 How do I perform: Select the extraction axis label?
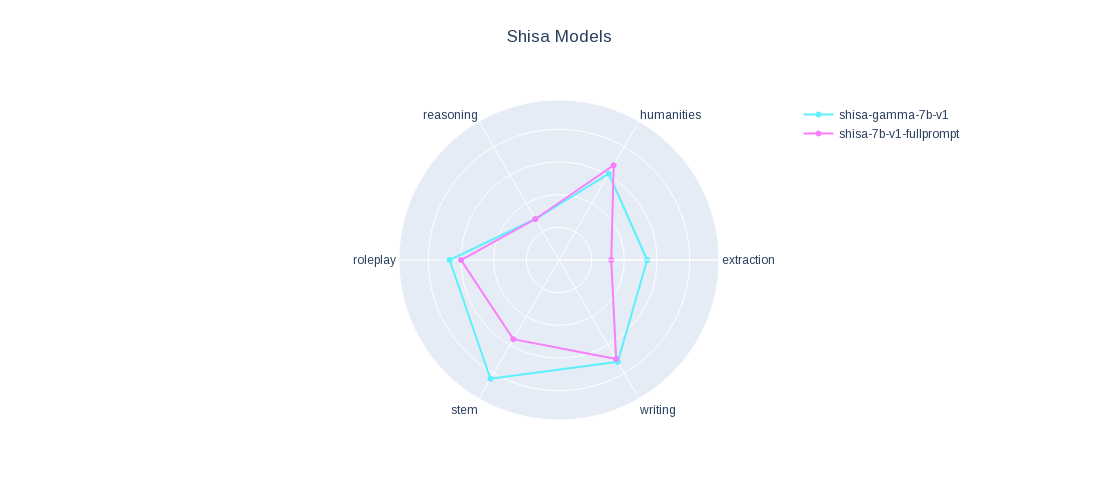[x=748, y=260]
